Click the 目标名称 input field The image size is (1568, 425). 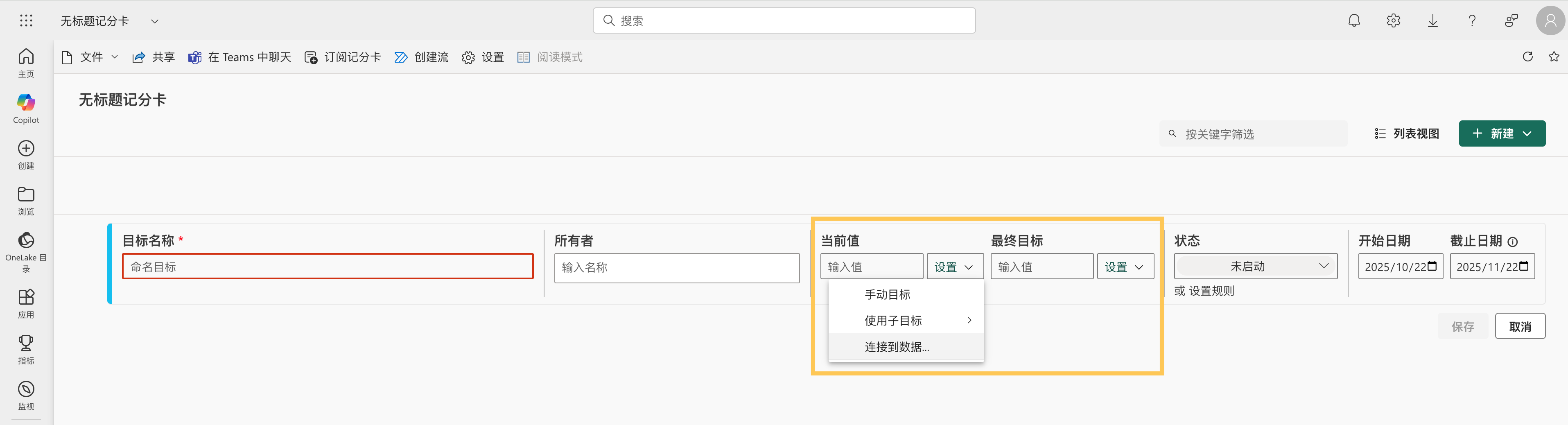tap(328, 267)
